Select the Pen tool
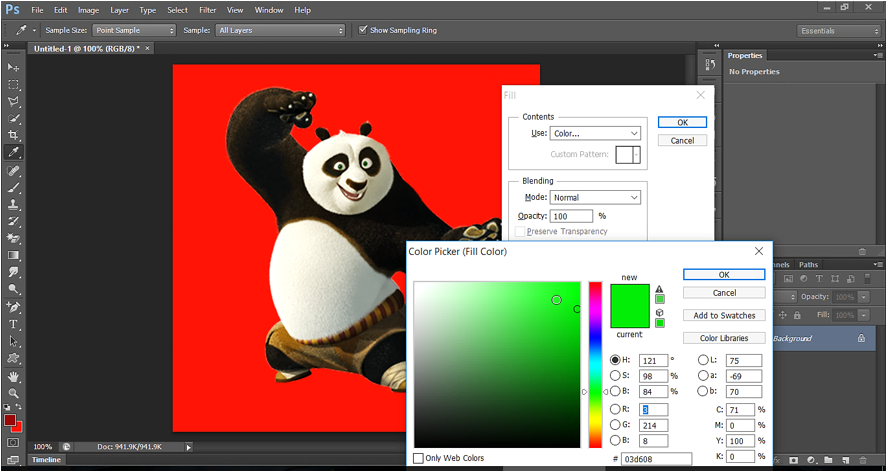Viewport: 887px width, 472px height. pos(13,307)
